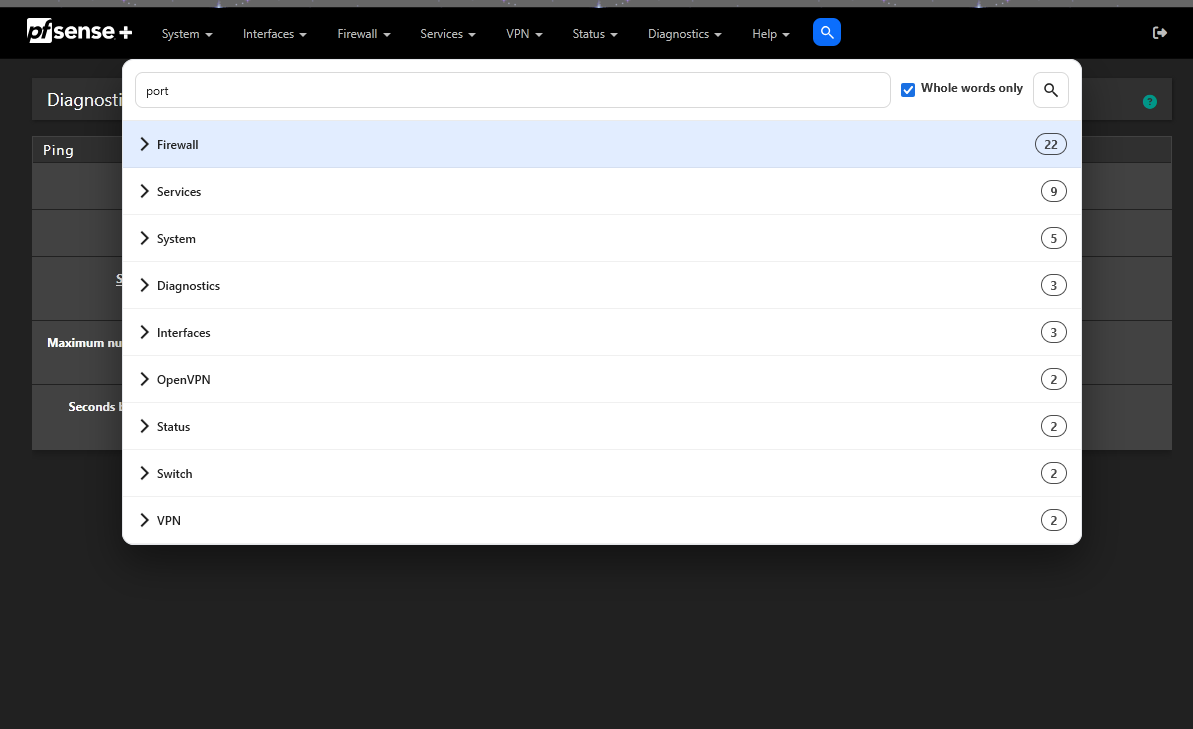Click the green help question mark icon
This screenshot has width=1193, height=729.
pos(1149,102)
